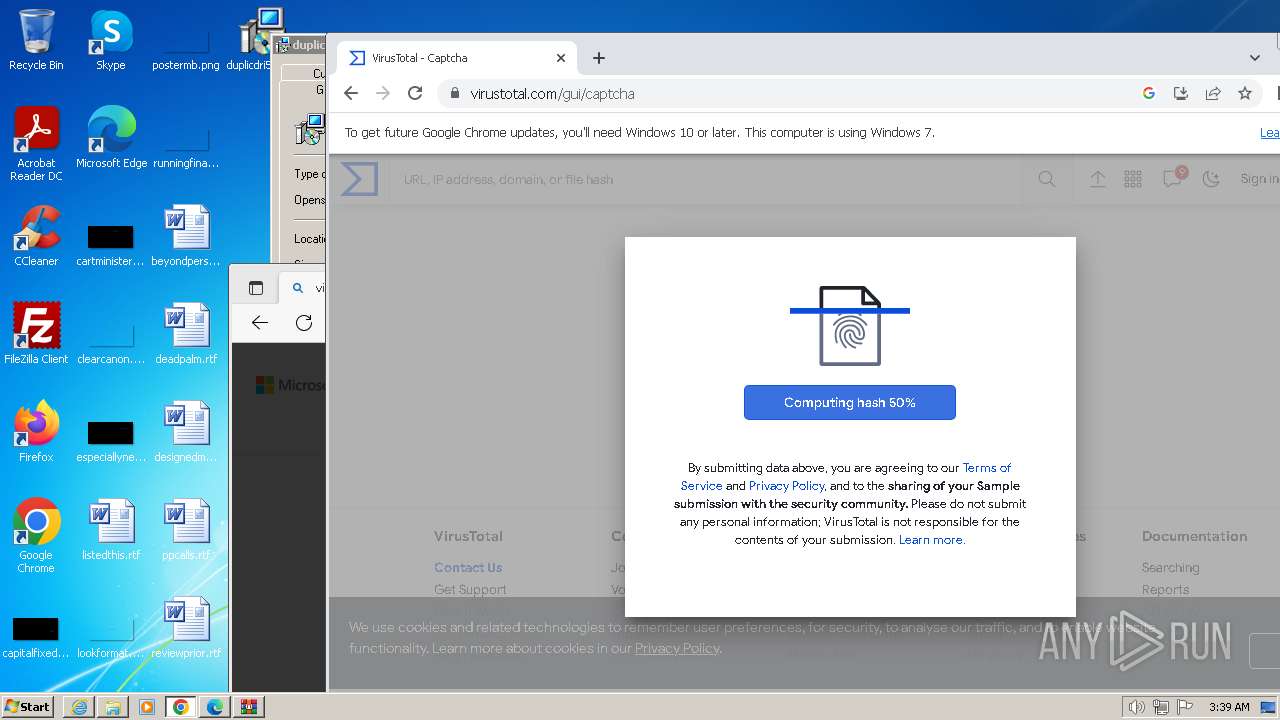
Task: Select the postermb.png desktop file
Action: tap(186, 48)
